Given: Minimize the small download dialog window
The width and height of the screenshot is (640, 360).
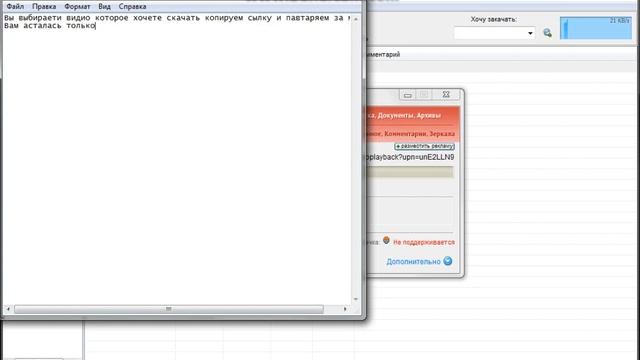Looking at the screenshot, I should pyautogui.click(x=407, y=95).
